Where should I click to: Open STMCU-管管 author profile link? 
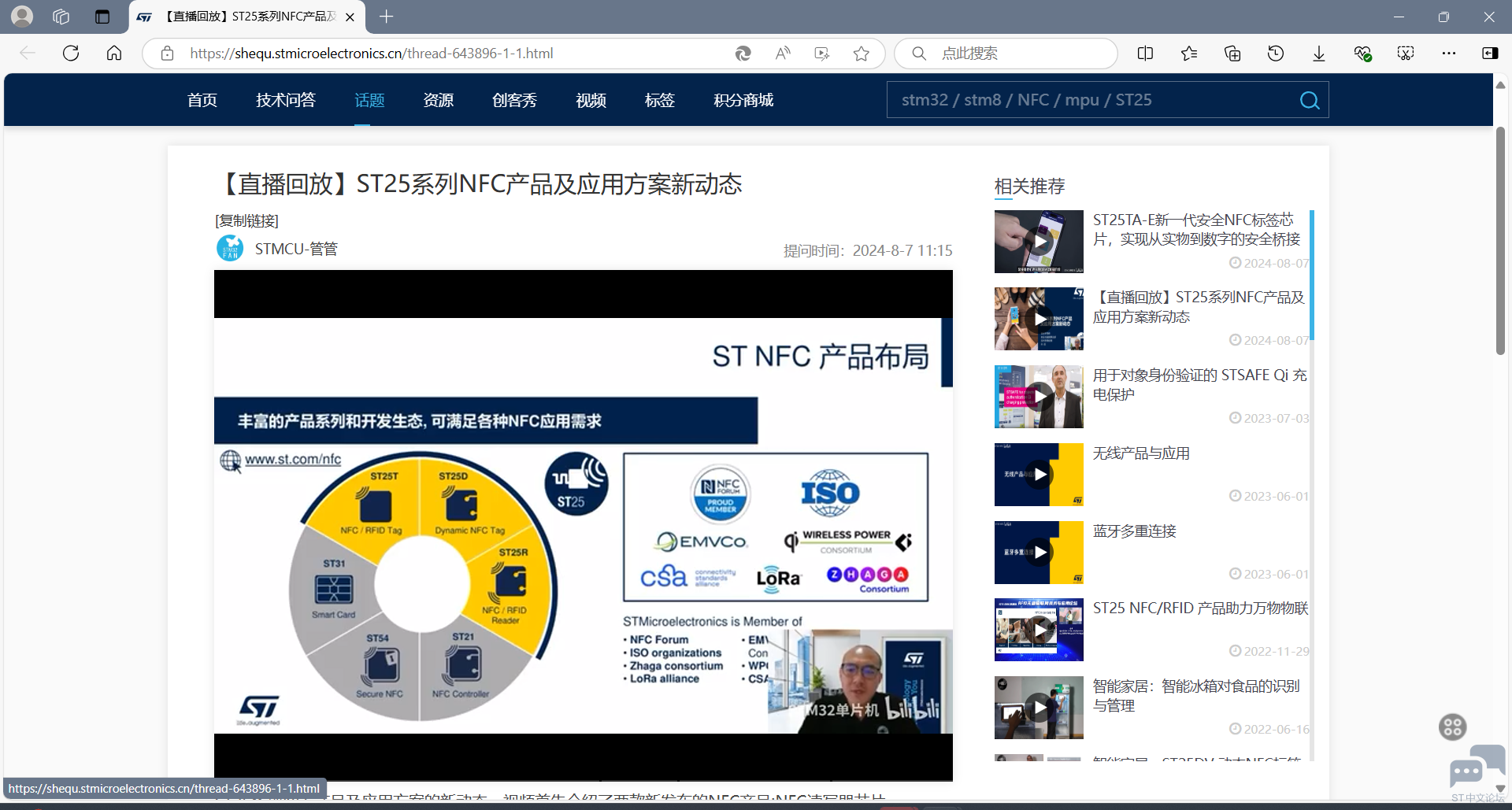pyautogui.click(x=296, y=249)
